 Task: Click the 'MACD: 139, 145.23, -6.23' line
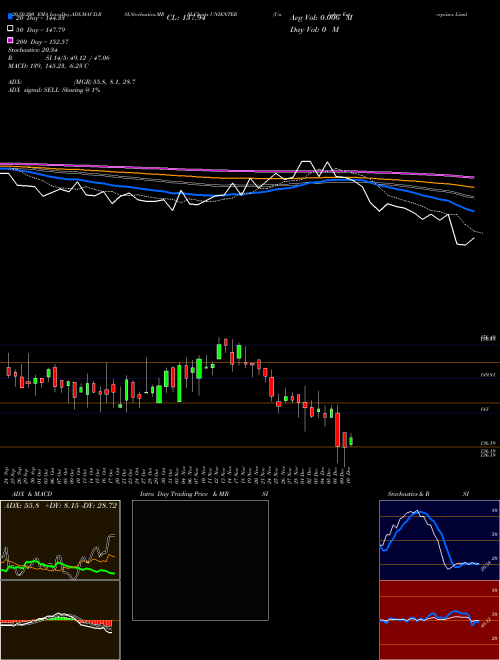48,66
